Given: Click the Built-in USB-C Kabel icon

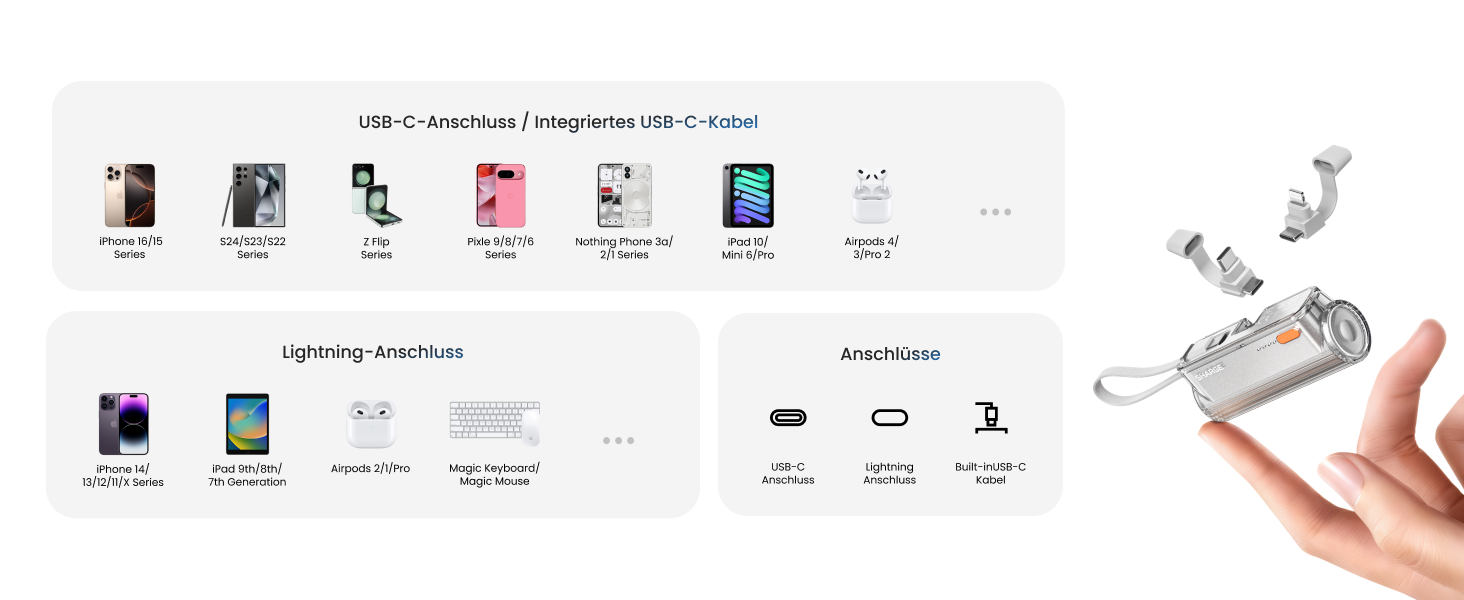Looking at the screenshot, I should (990, 417).
